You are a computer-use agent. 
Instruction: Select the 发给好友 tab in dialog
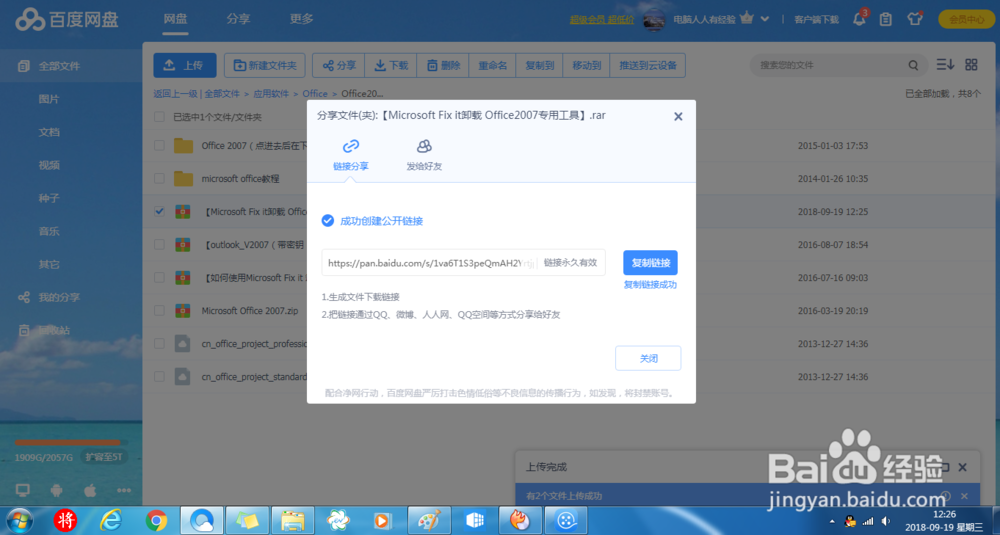424,156
